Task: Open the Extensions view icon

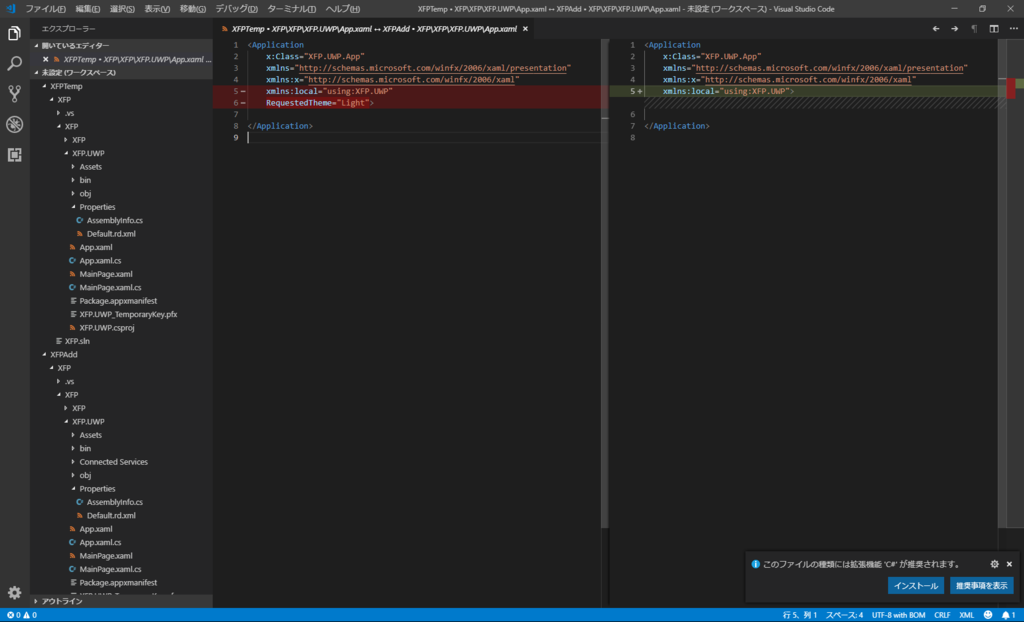Action: pos(14,155)
